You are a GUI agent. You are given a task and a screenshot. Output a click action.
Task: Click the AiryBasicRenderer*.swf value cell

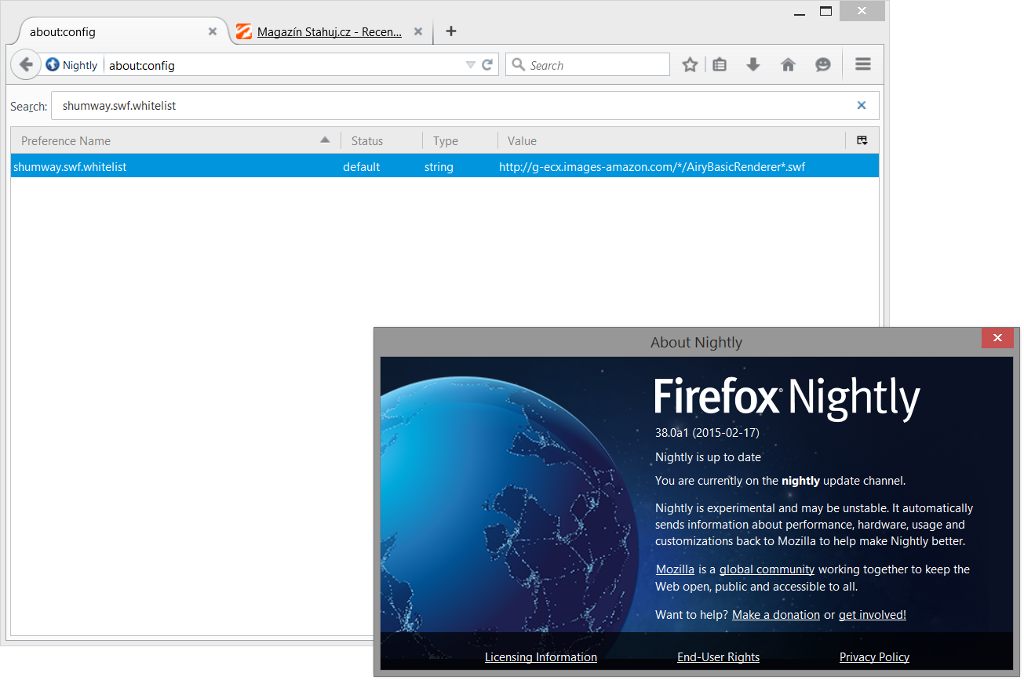[x=652, y=167]
